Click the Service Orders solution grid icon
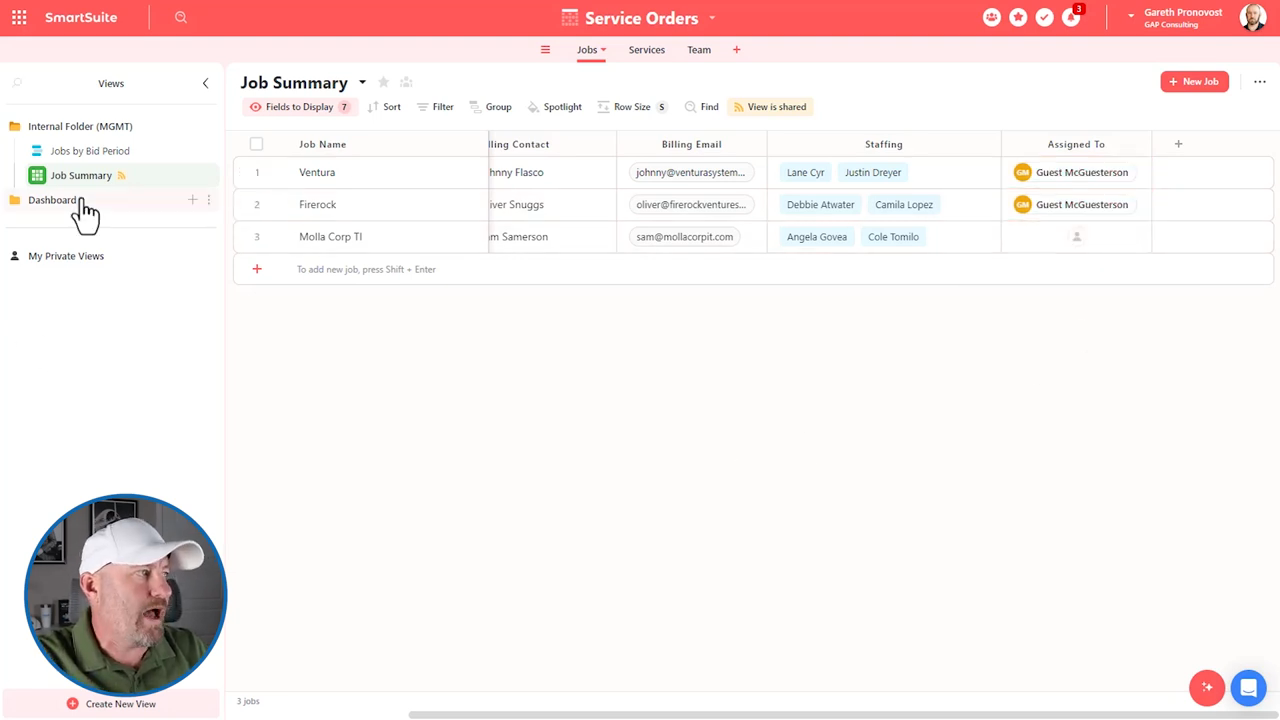This screenshot has width=1280, height=720. click(x=570, y=18)
